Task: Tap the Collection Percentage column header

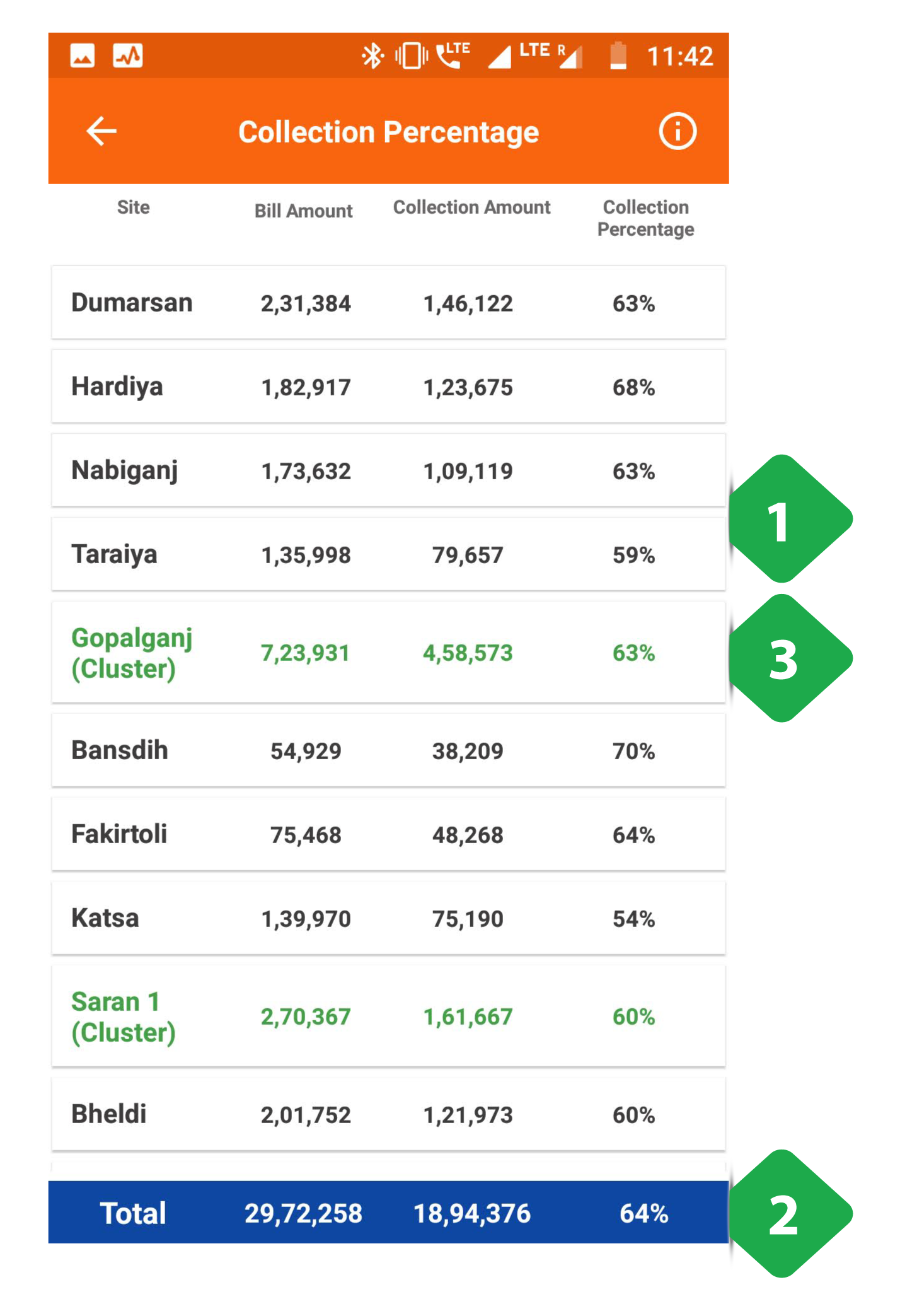Action: pyautogui.click(x=645, y=218)
